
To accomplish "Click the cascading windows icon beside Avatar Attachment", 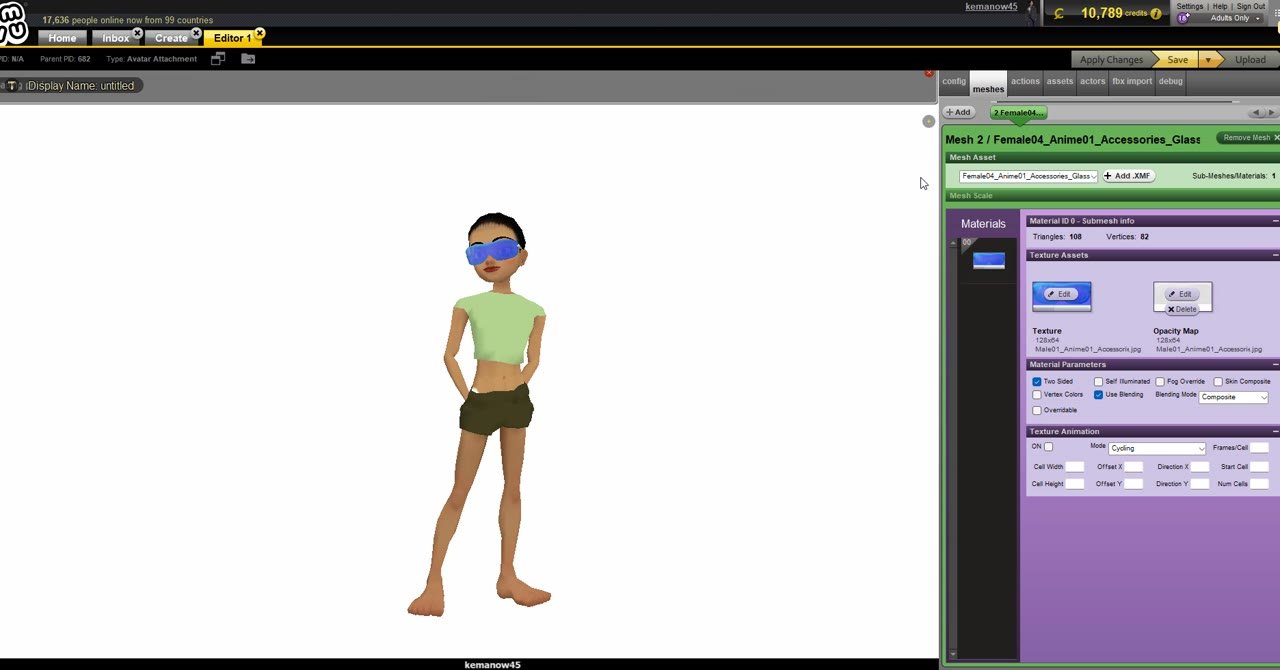I will pyautogui.click(x=218, y=59).
